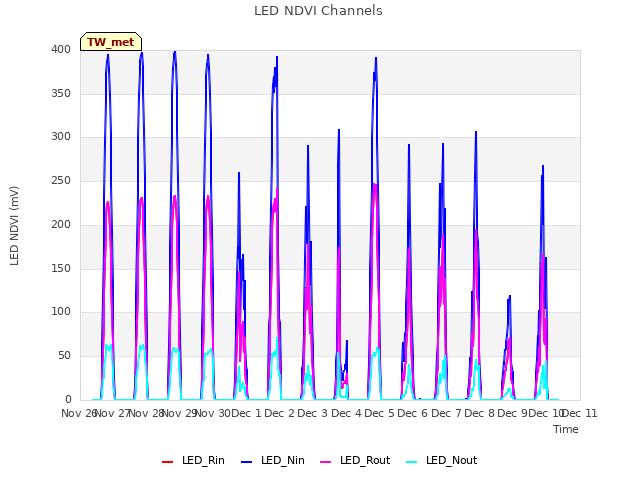Click the small blue peak on Dec 8
This screenshot has width=640, height=480.
509,296
